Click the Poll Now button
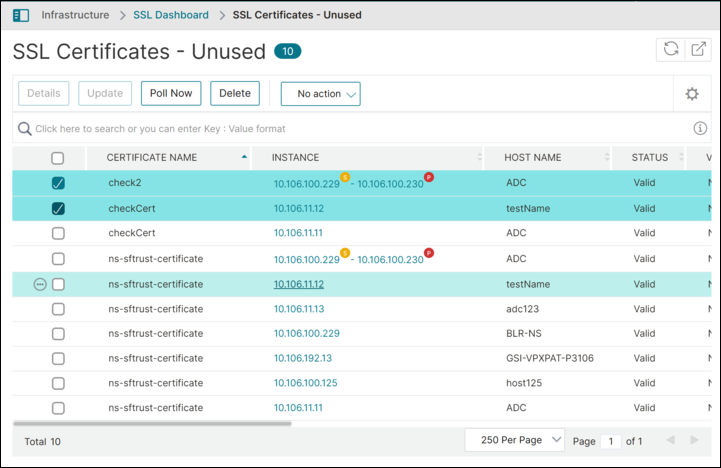Screen dimensions: 721x468 click(x=171, y=93)
